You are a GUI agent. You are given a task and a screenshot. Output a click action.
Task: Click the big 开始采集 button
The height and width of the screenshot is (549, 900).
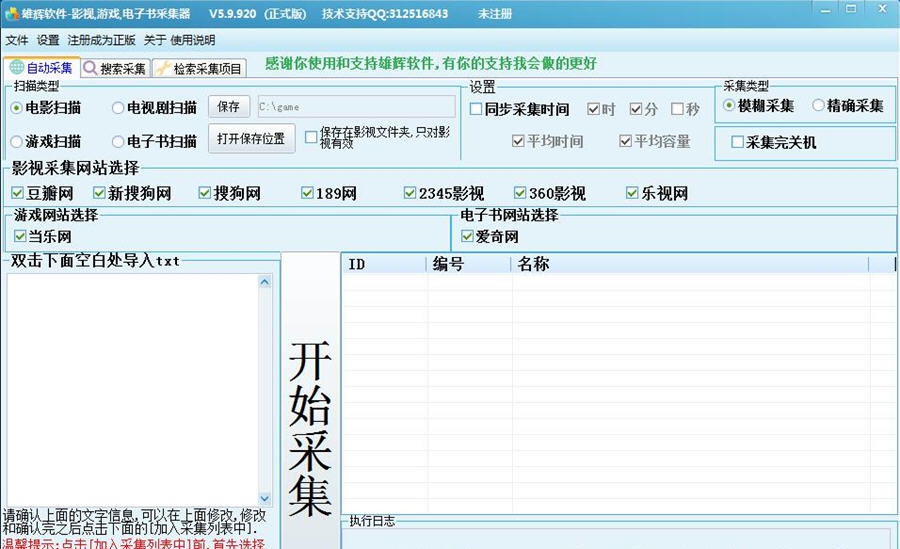(311, 401)
